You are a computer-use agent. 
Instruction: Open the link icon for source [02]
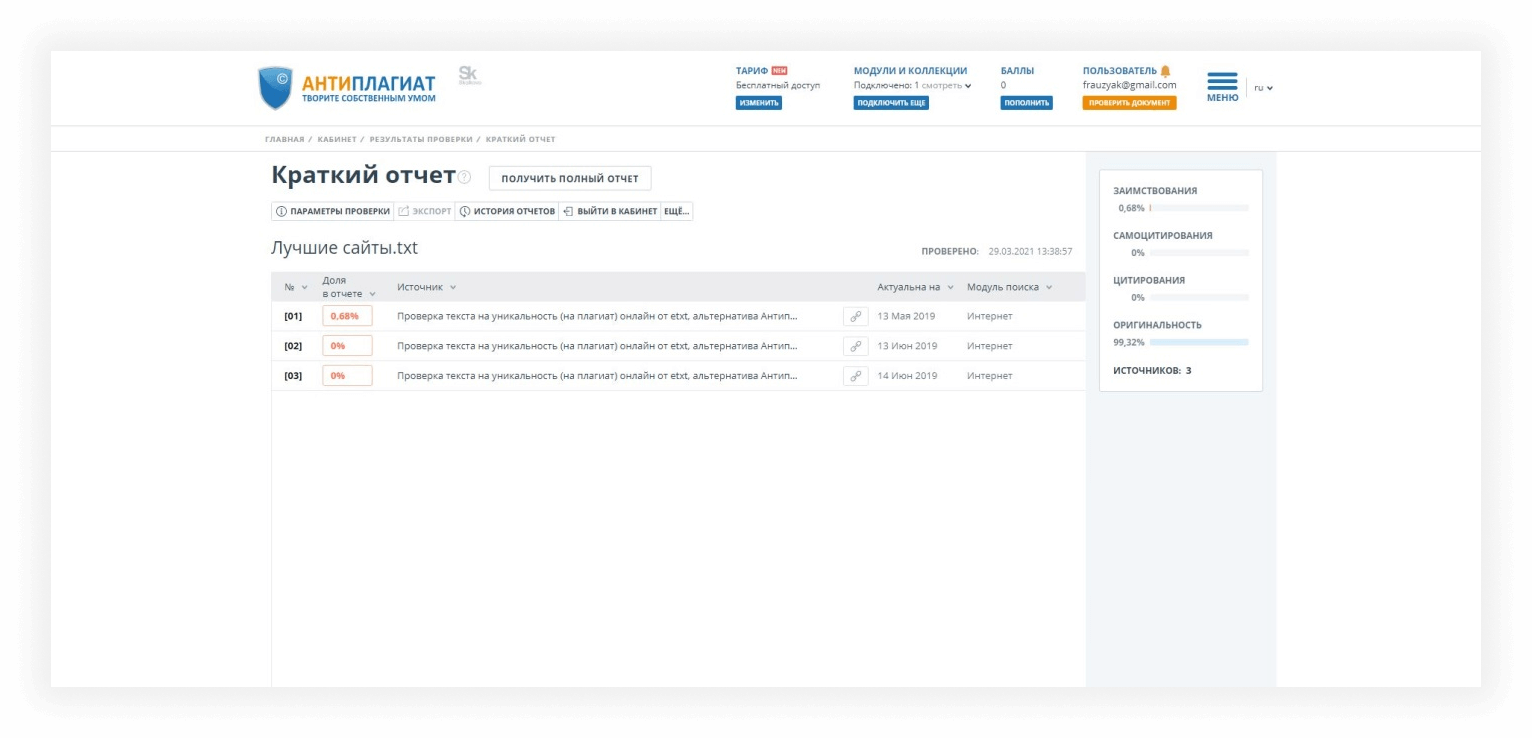pos(855,346)
